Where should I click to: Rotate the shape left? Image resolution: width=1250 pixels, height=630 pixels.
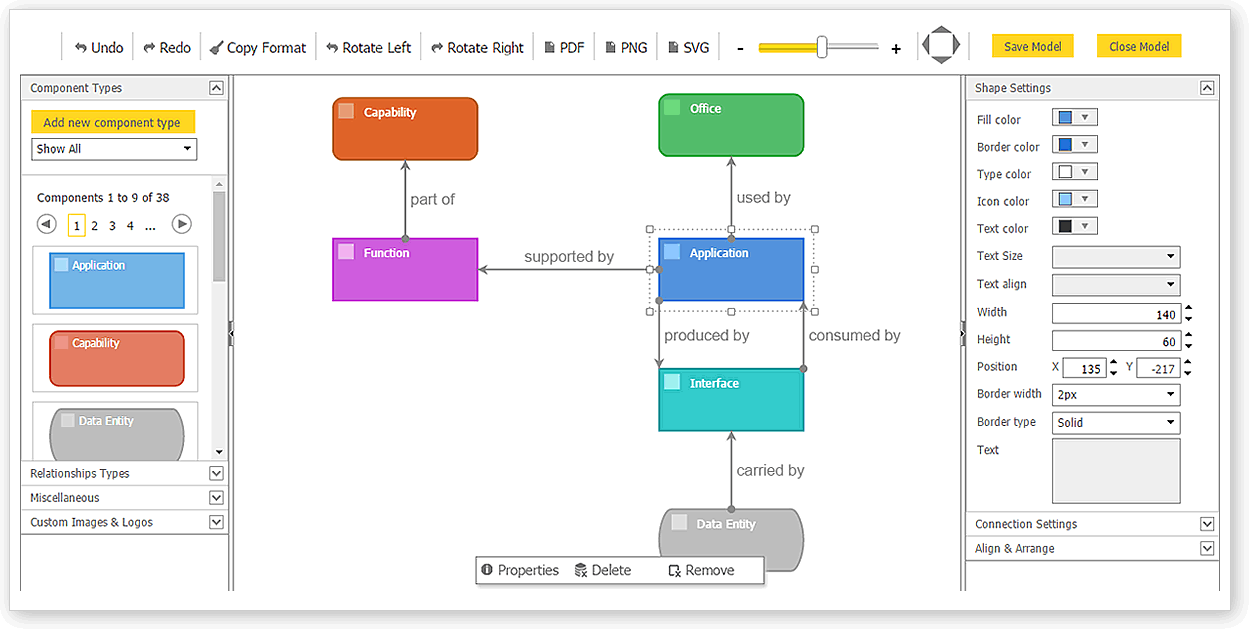[368, 47]
